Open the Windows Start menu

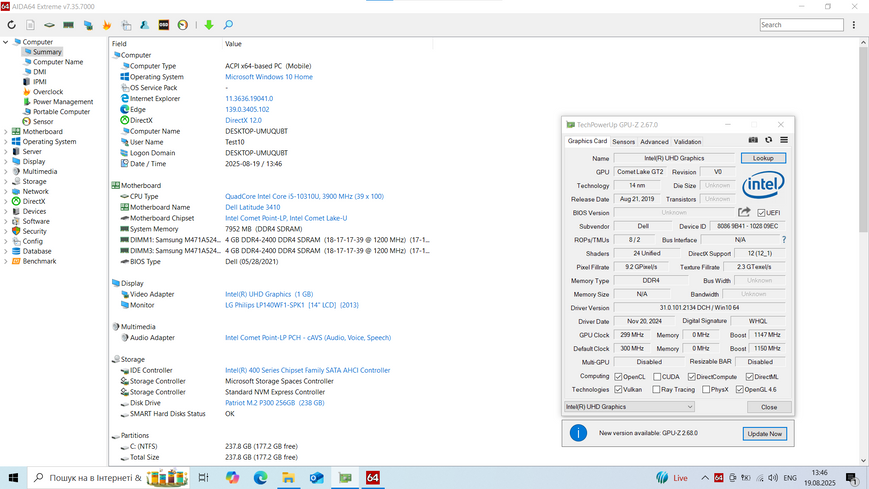coord(13,477)
